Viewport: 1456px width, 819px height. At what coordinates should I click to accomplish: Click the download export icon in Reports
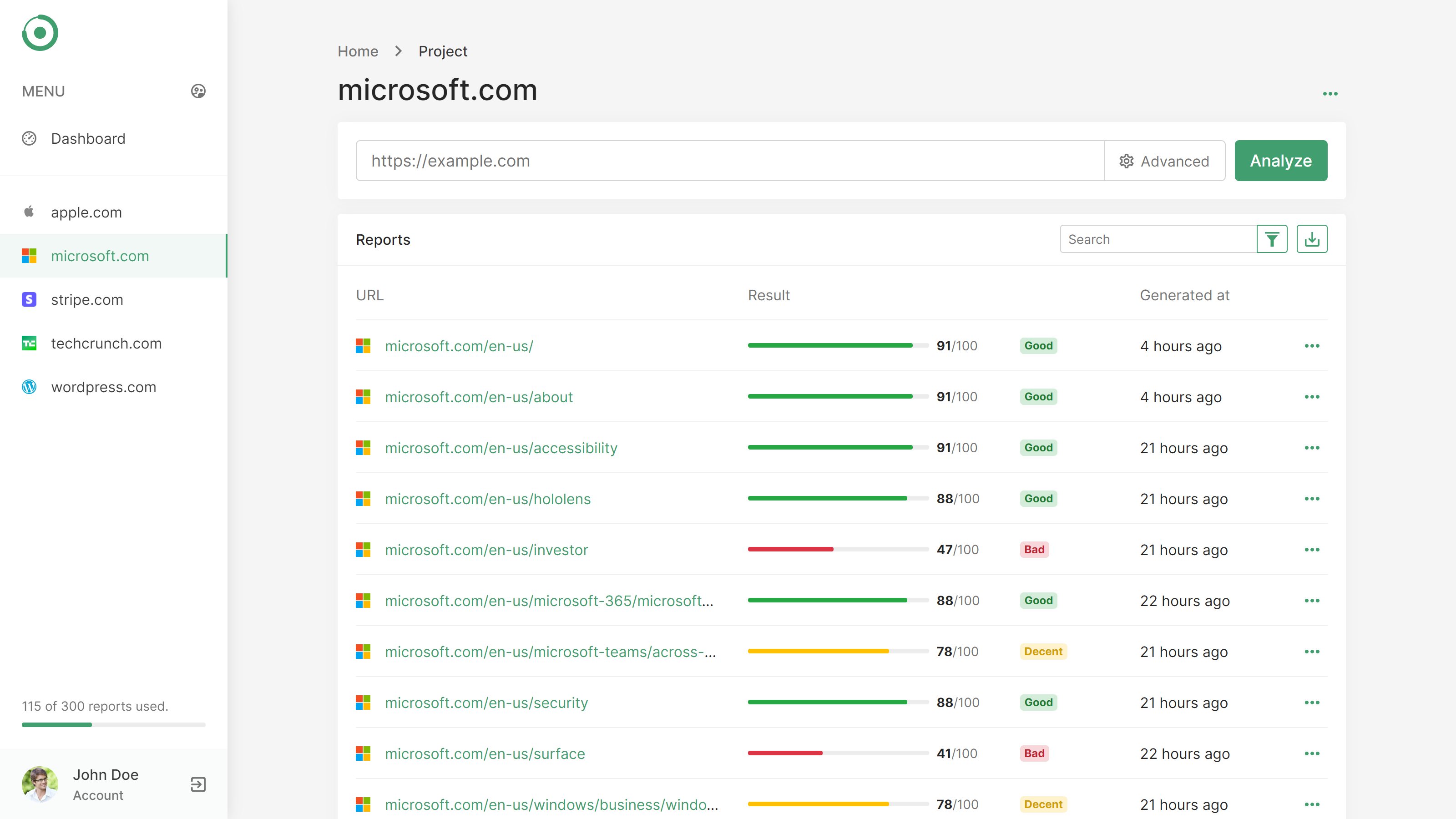pyautogui.click(x=1312, y=239)
